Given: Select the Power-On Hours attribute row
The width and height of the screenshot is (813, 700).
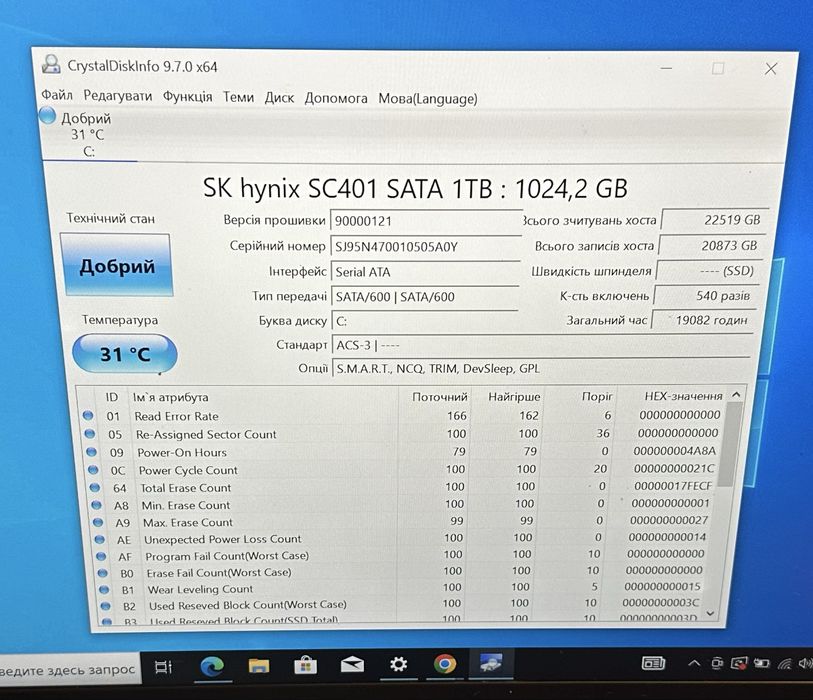Looking at the screenshot, I should pos(403,452).
